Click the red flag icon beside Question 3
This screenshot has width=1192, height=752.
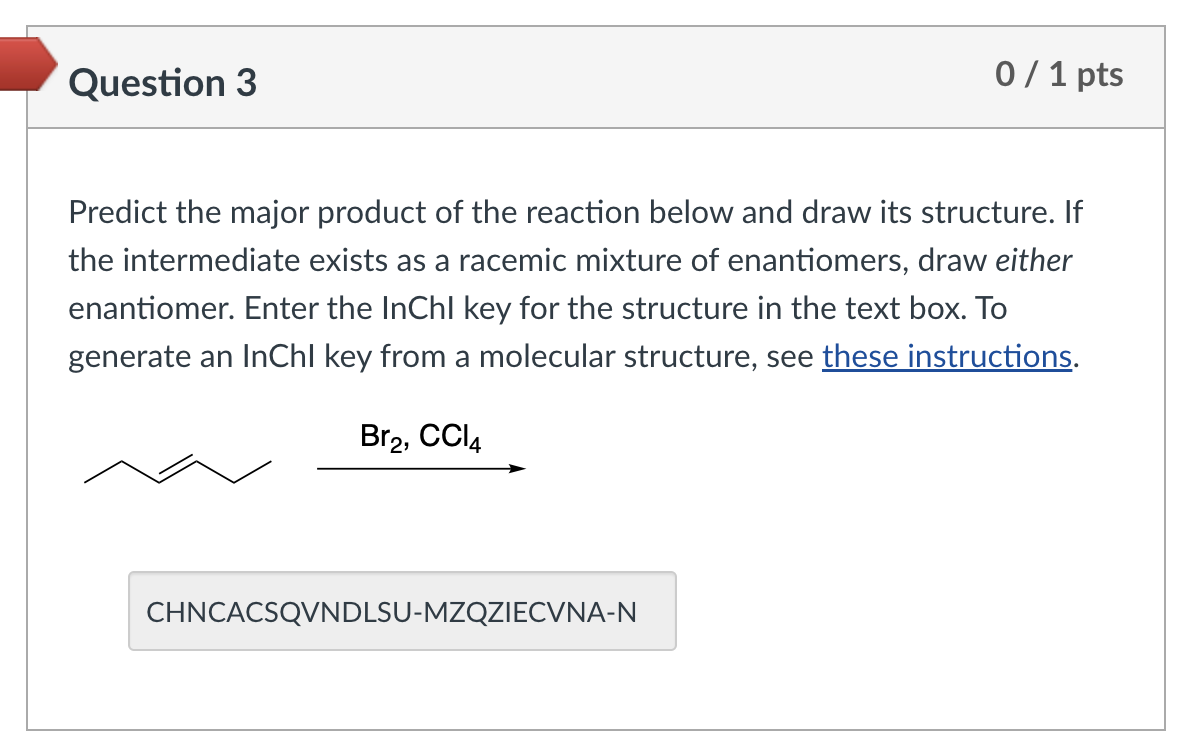(25, 67)
